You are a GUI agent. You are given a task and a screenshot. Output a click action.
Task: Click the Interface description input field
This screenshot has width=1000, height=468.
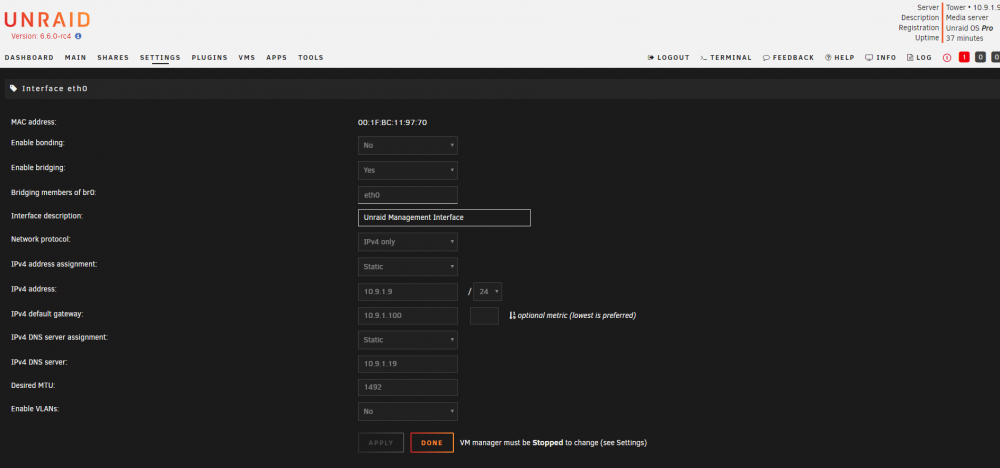point(444,217)
